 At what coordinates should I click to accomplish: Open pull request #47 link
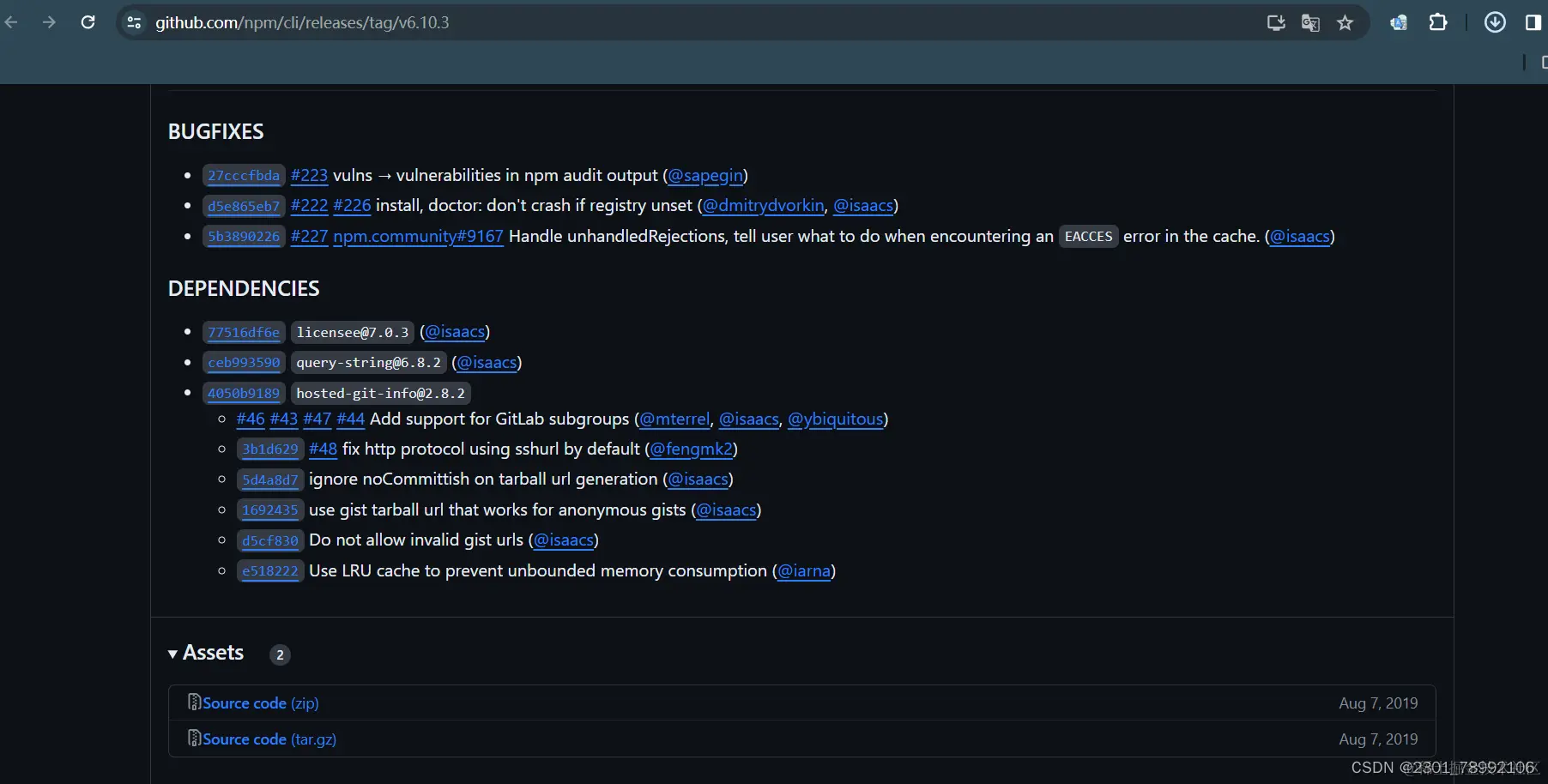click(x=317, y=419)
